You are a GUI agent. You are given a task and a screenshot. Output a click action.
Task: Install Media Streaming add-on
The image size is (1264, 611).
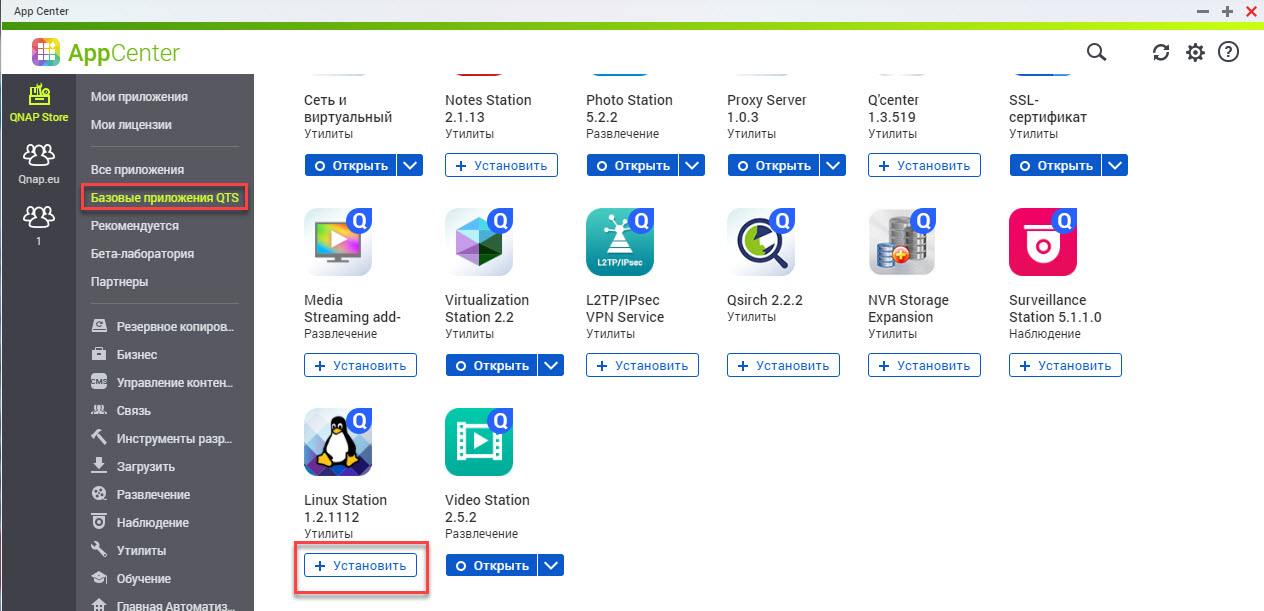coord(360,365)
